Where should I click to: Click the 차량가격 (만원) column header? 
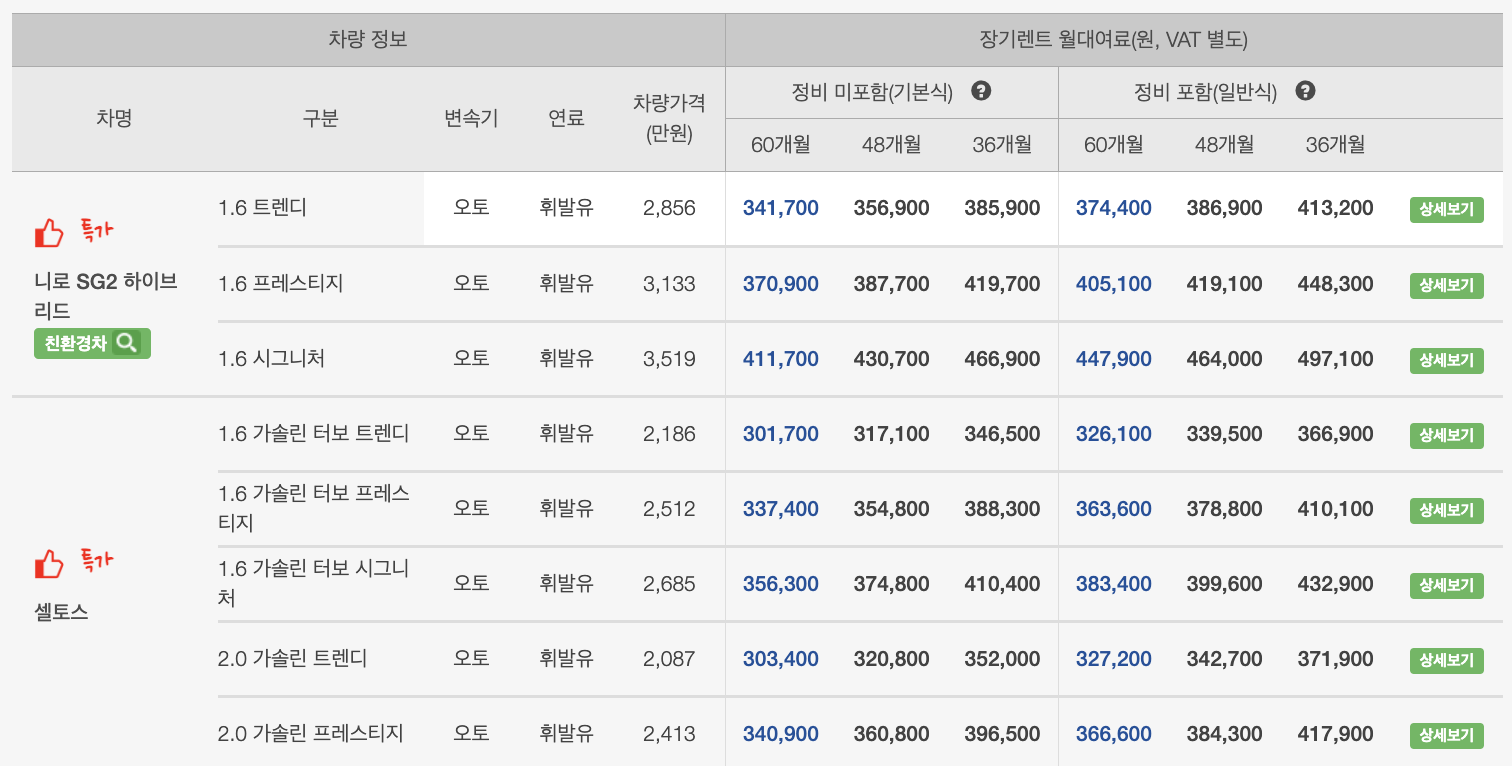click(x=669, y=118)
